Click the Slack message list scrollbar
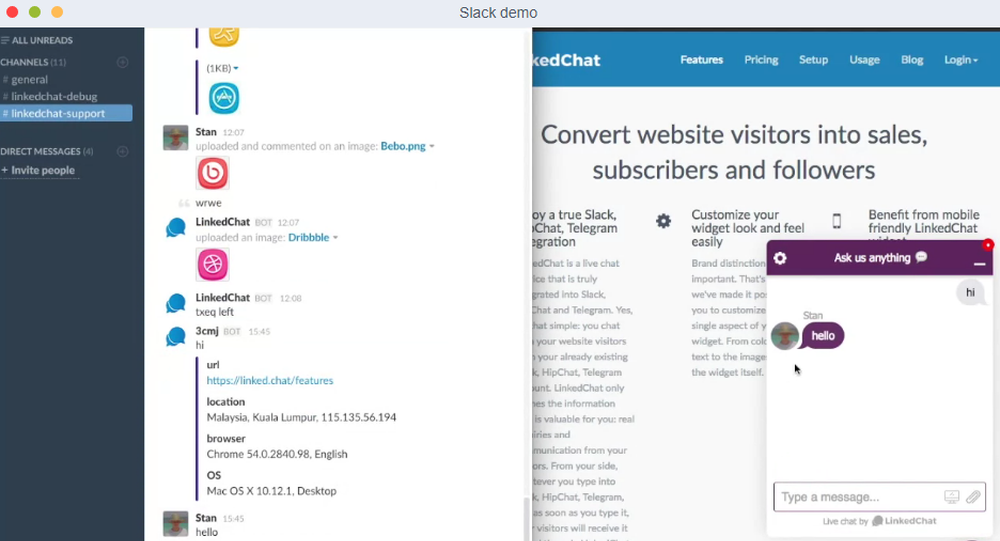 [x=527, y=518]
